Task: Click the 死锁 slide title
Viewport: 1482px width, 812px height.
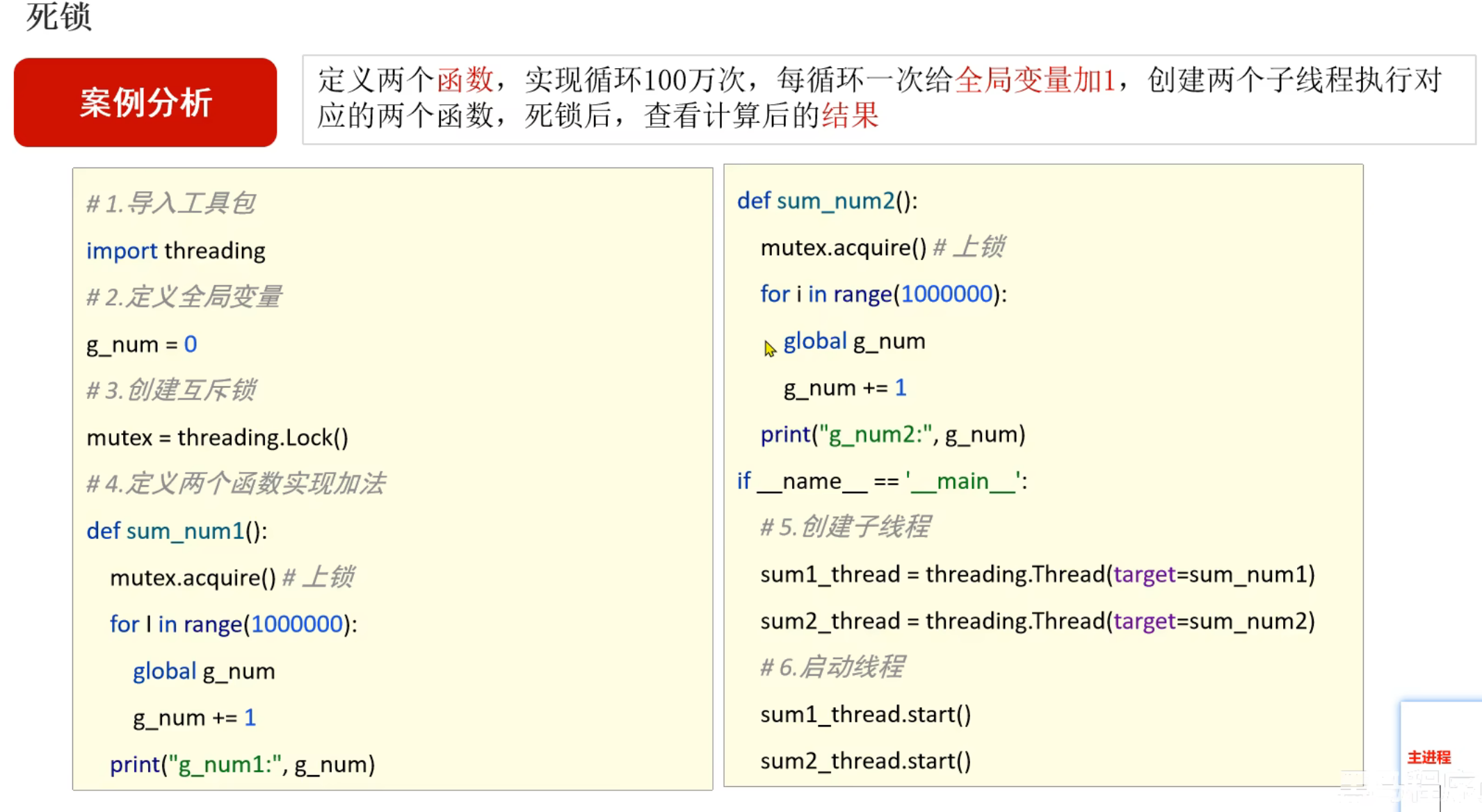Action: (x=58, y=17)
